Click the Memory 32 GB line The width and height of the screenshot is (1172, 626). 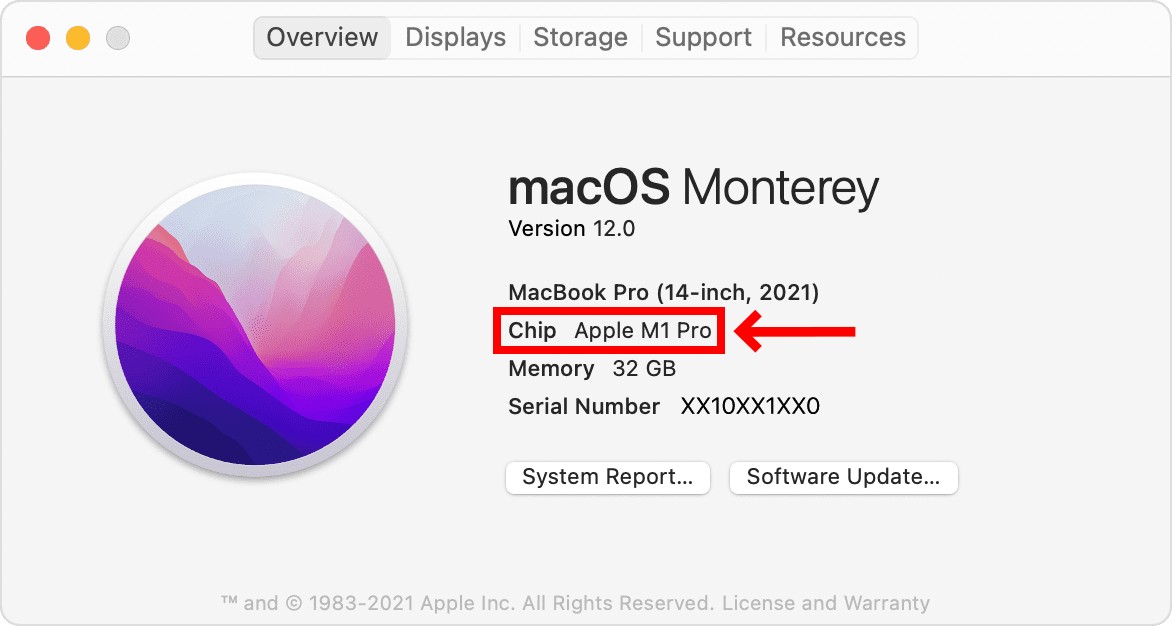click(x=592, y=369)
